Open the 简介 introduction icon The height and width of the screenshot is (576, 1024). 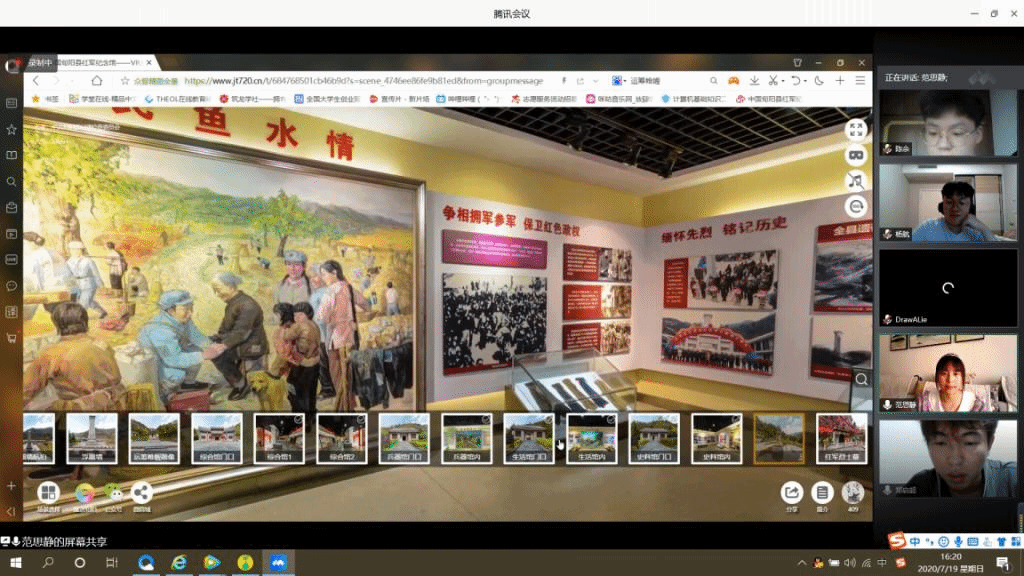[822, 492]
